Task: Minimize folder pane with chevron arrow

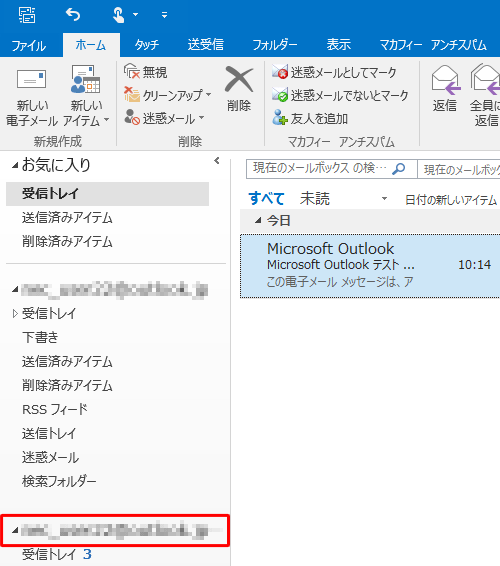Action: coord(217,161)
